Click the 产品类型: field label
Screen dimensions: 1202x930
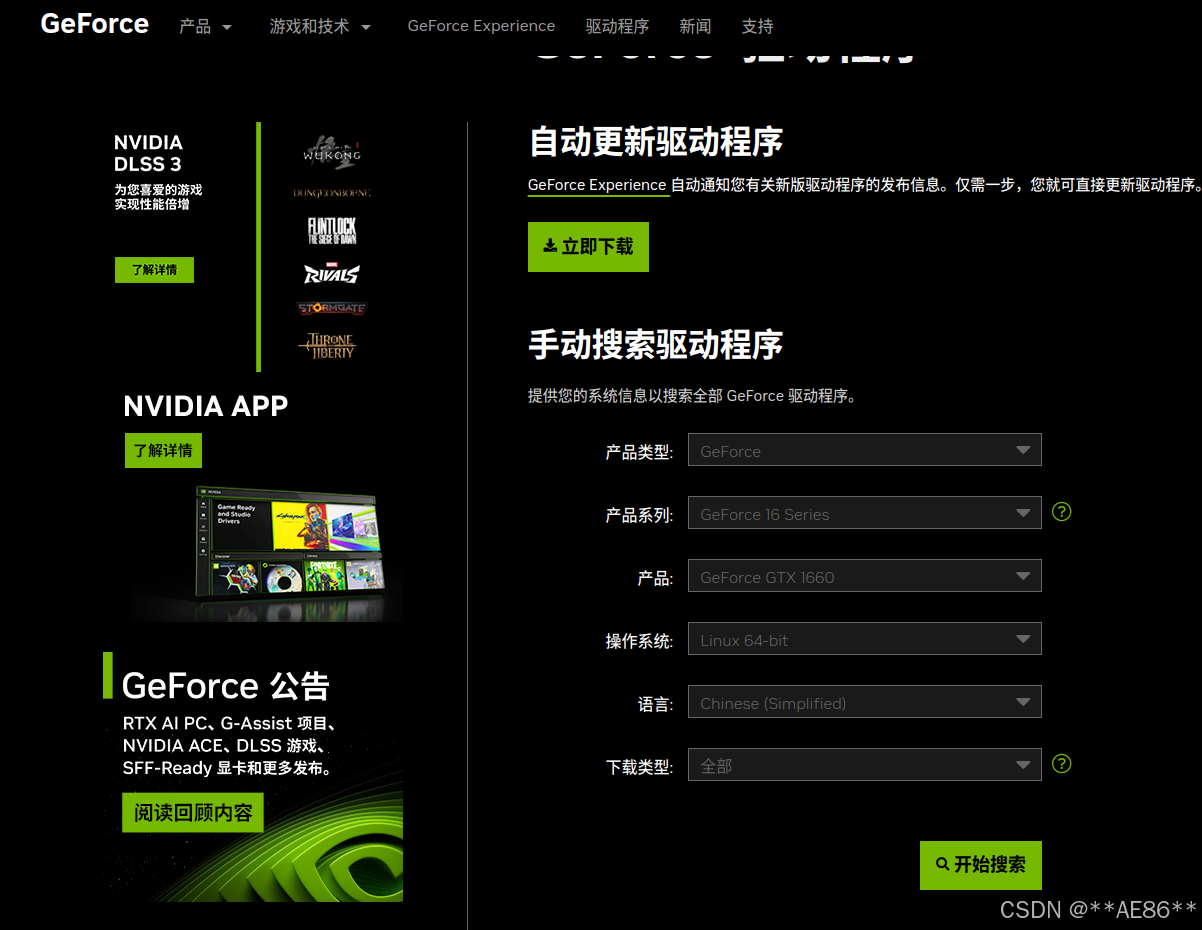click(x=640, y=452)
